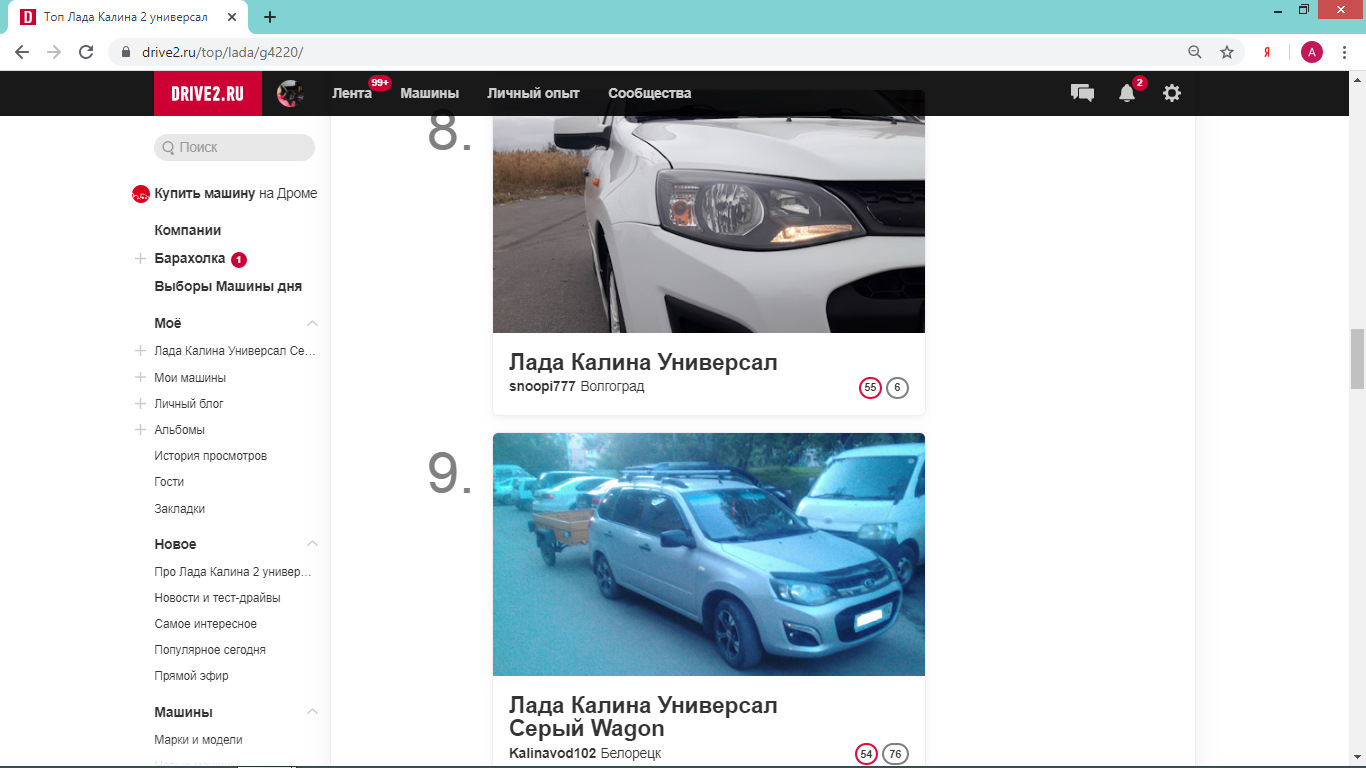Open the notifications bell

coord(1127,93)
